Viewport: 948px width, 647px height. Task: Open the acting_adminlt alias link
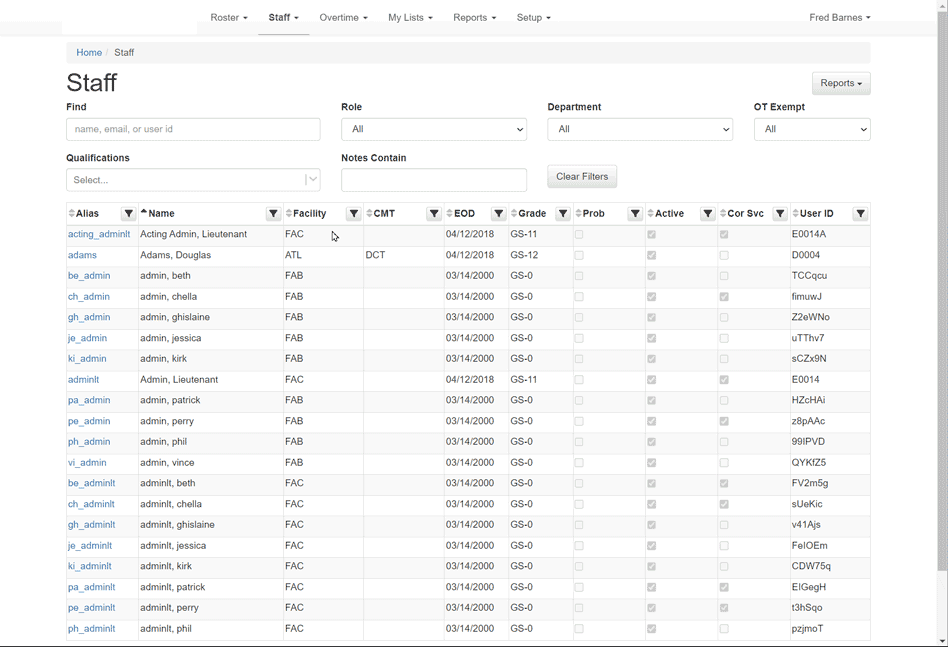point(99,235)
